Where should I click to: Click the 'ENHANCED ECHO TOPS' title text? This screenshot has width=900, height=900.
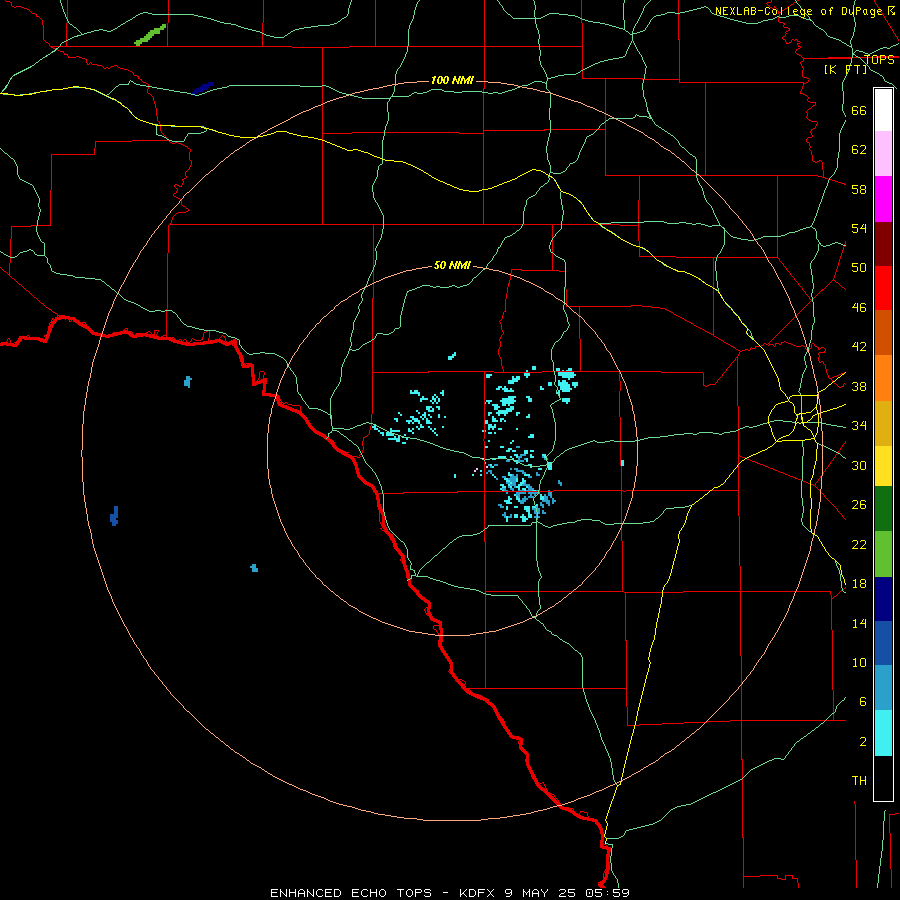(351, 893)
